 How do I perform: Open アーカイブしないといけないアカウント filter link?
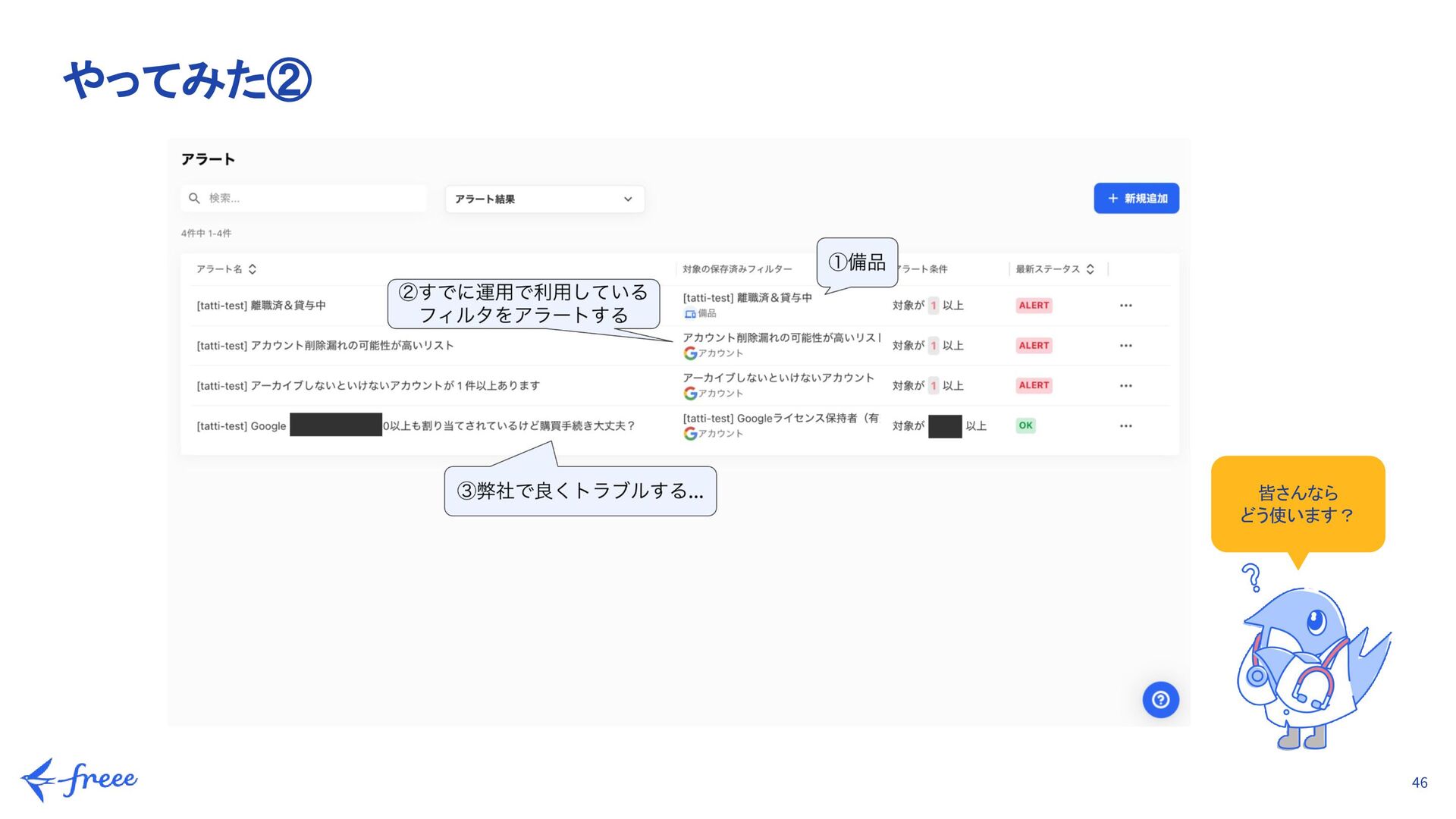coord(778,378)
